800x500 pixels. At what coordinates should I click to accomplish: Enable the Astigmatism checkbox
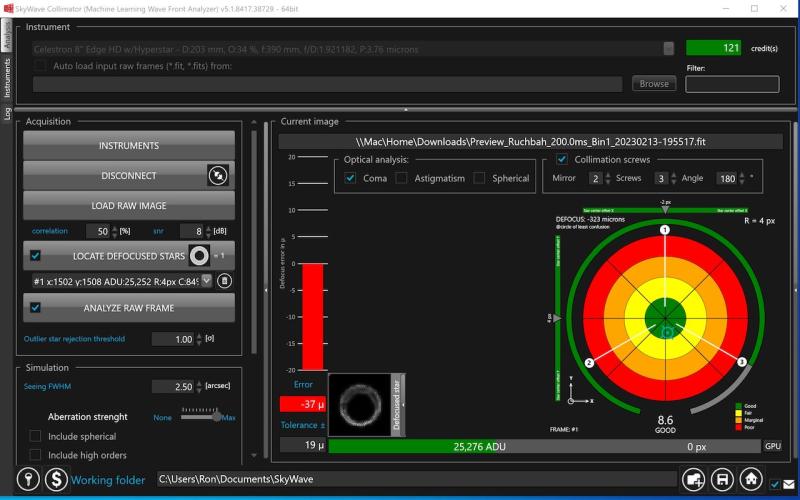point(402,178)
